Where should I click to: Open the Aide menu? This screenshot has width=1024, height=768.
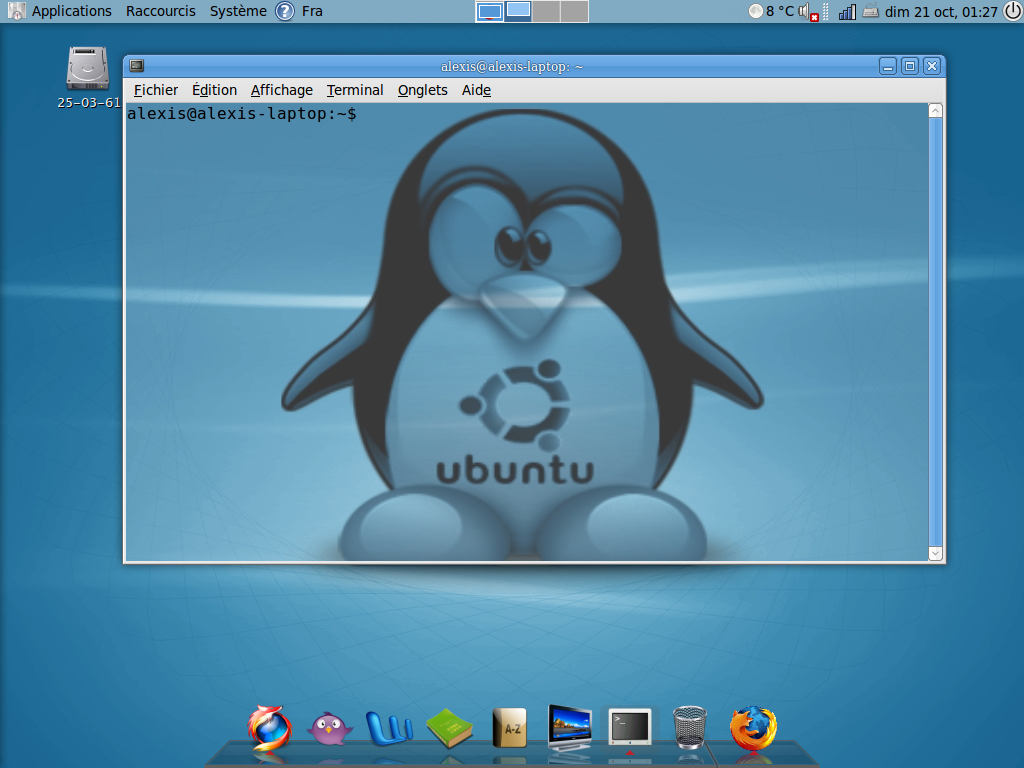pos(476,90)
